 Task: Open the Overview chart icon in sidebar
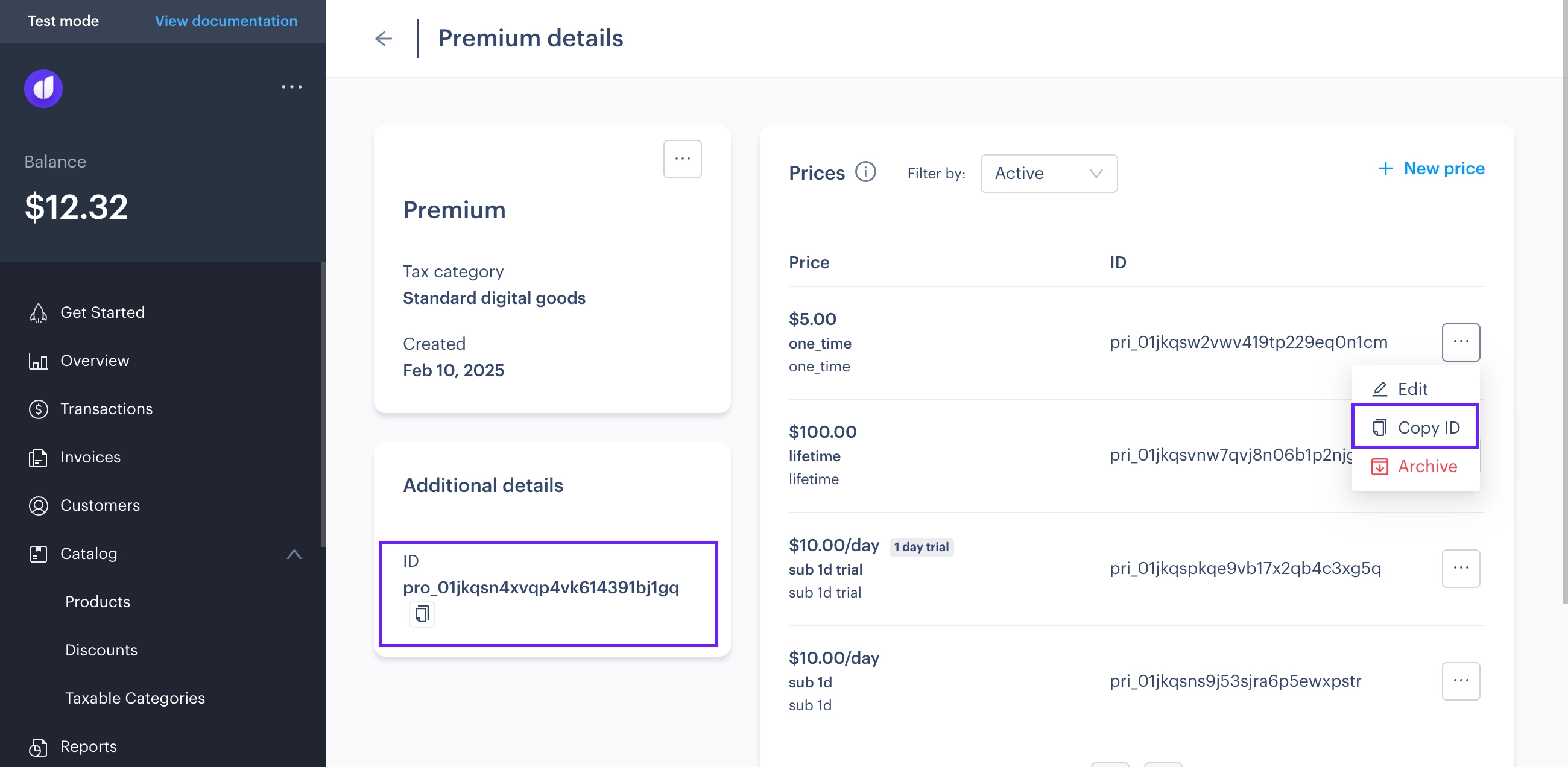point(38,361)
